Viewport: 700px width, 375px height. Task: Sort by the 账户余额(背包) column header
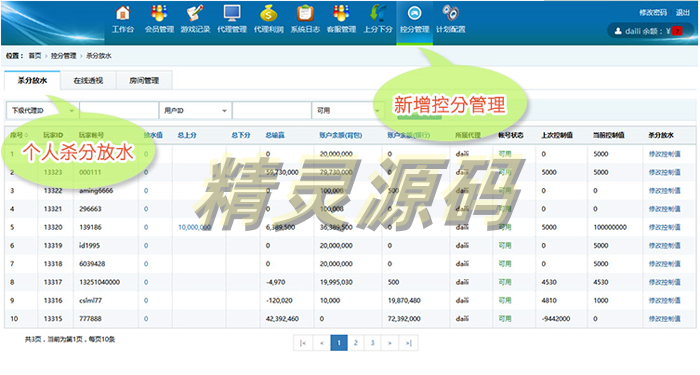341,135
